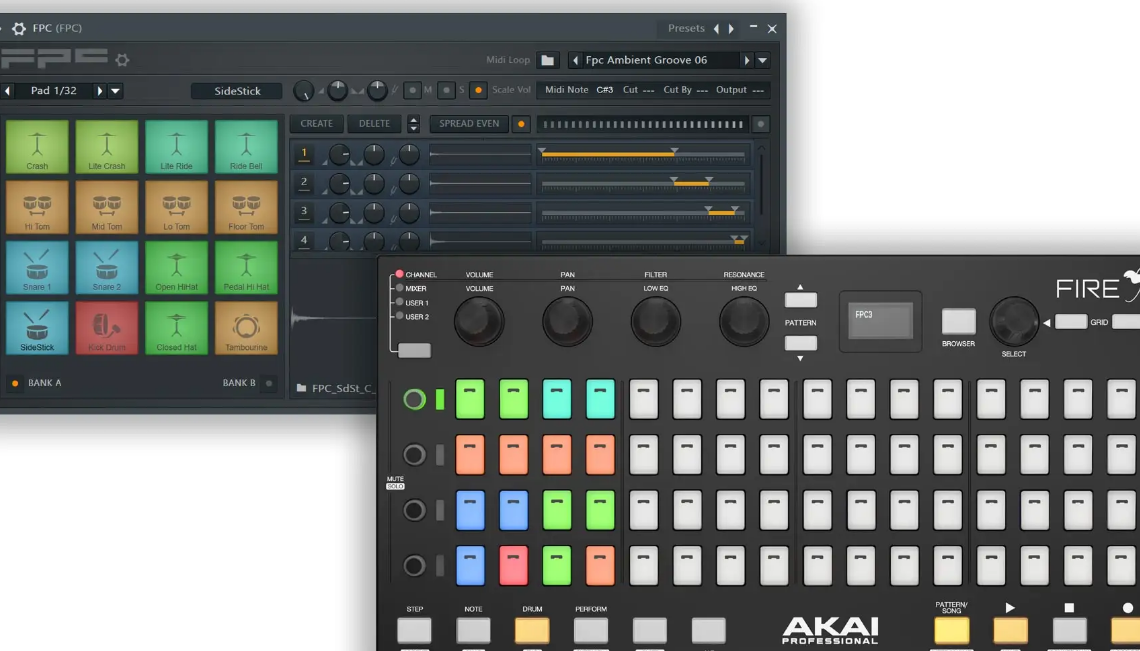Select the Kick Drum pad

pos(107,328)
